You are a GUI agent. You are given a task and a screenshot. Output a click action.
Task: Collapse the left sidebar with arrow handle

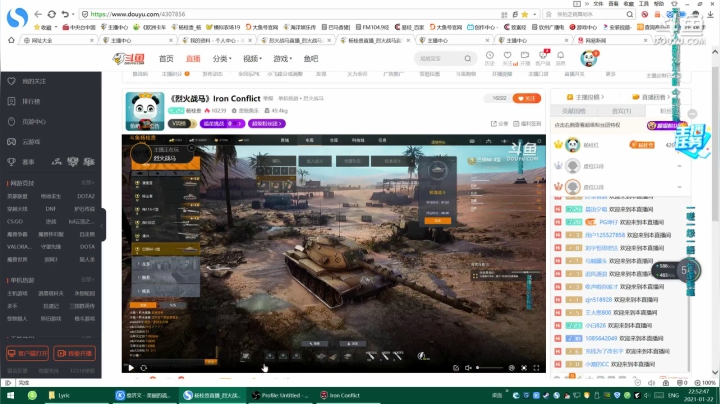pyautogui.click(x=103, y=225)
